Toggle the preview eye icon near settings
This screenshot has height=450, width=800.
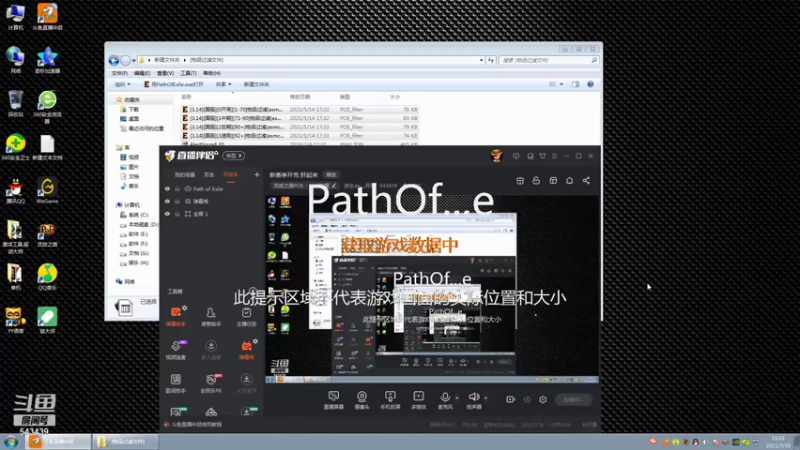(527, 399)
